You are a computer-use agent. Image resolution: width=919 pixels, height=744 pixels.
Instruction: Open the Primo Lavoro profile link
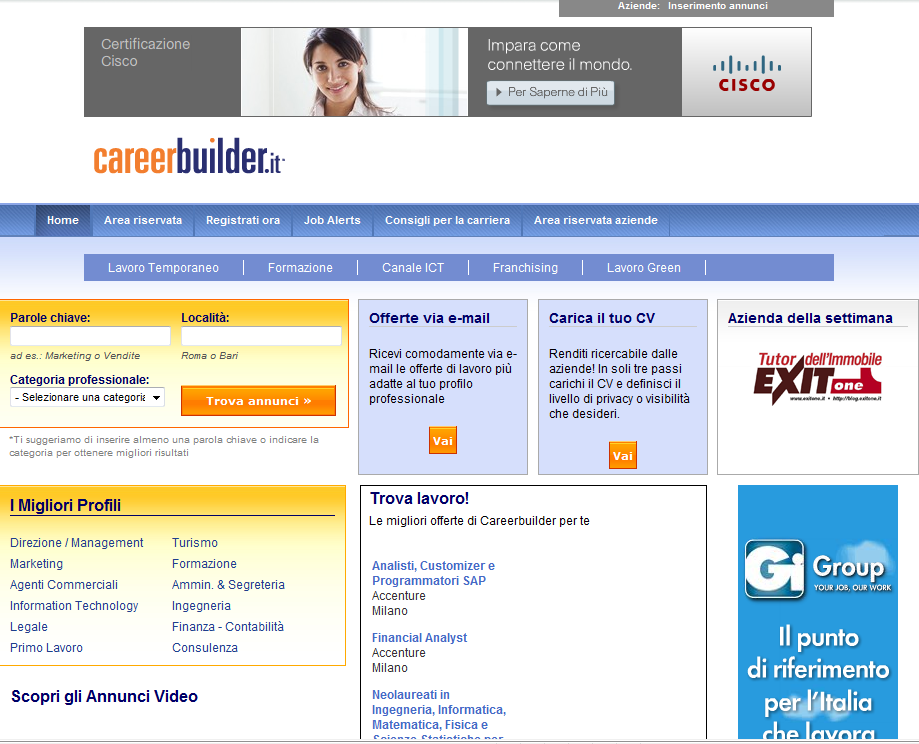click(x=46, y=648)
